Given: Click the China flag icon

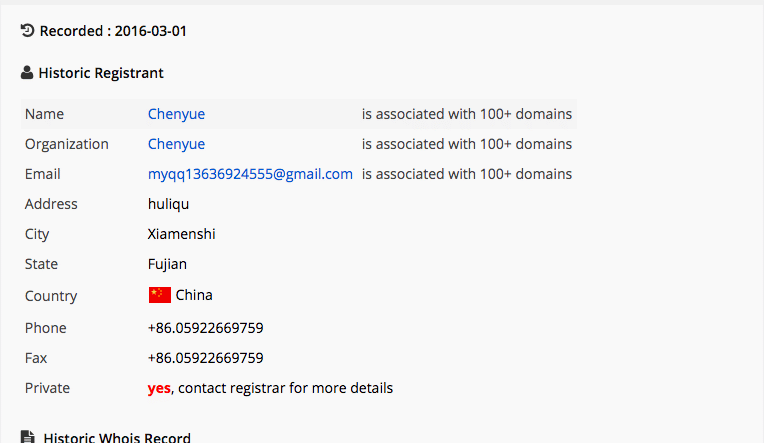Looking at the screenshot, I should (x=160, y=295).
